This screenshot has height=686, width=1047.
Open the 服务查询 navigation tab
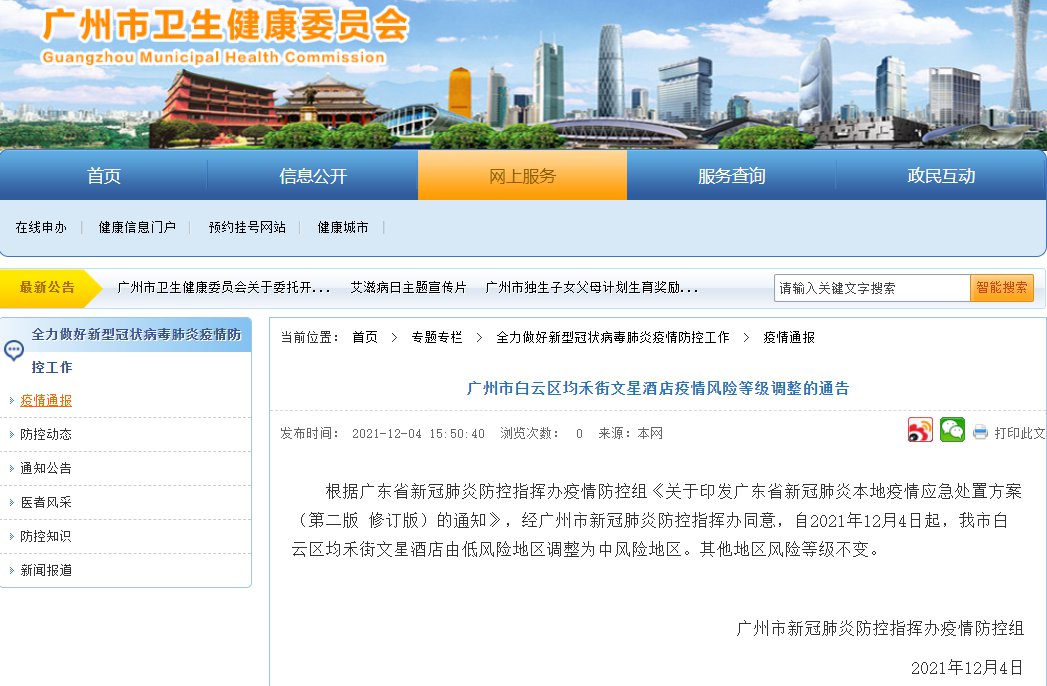[731, 176]
